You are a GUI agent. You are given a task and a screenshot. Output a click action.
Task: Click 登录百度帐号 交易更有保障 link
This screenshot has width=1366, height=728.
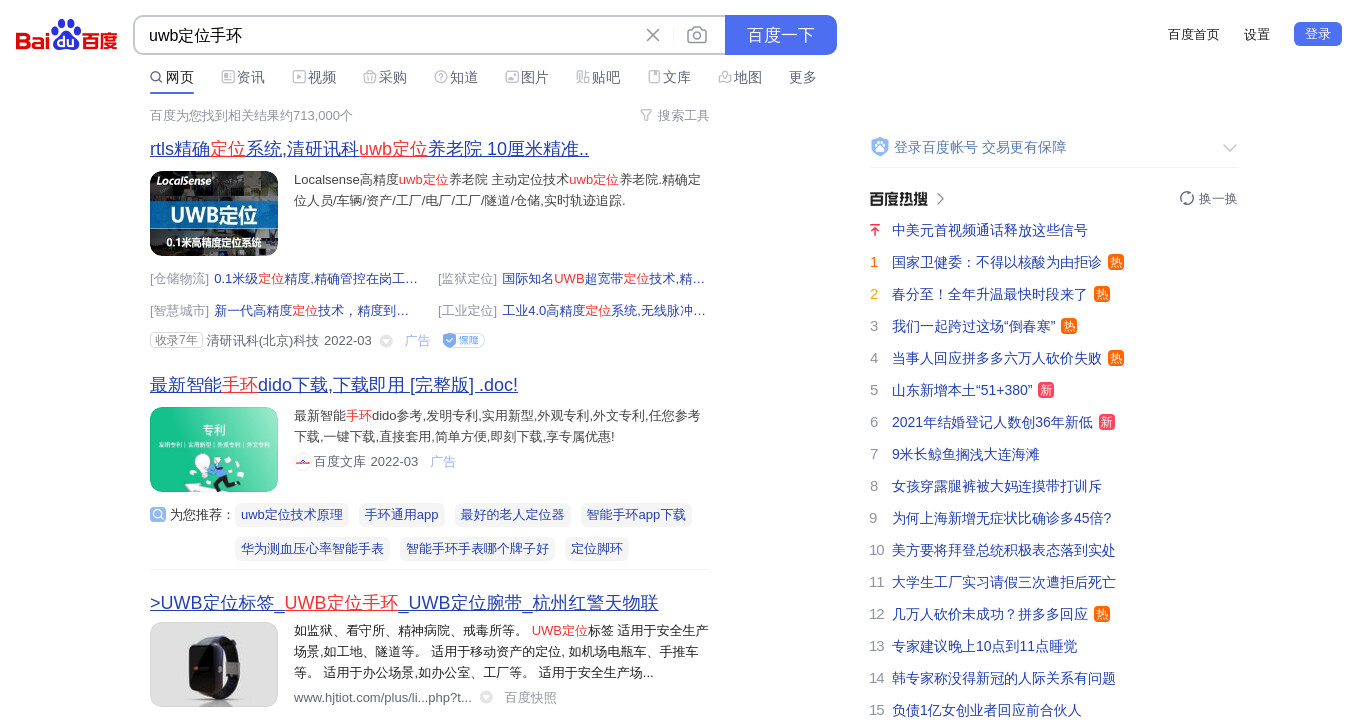tap(980, 147)
